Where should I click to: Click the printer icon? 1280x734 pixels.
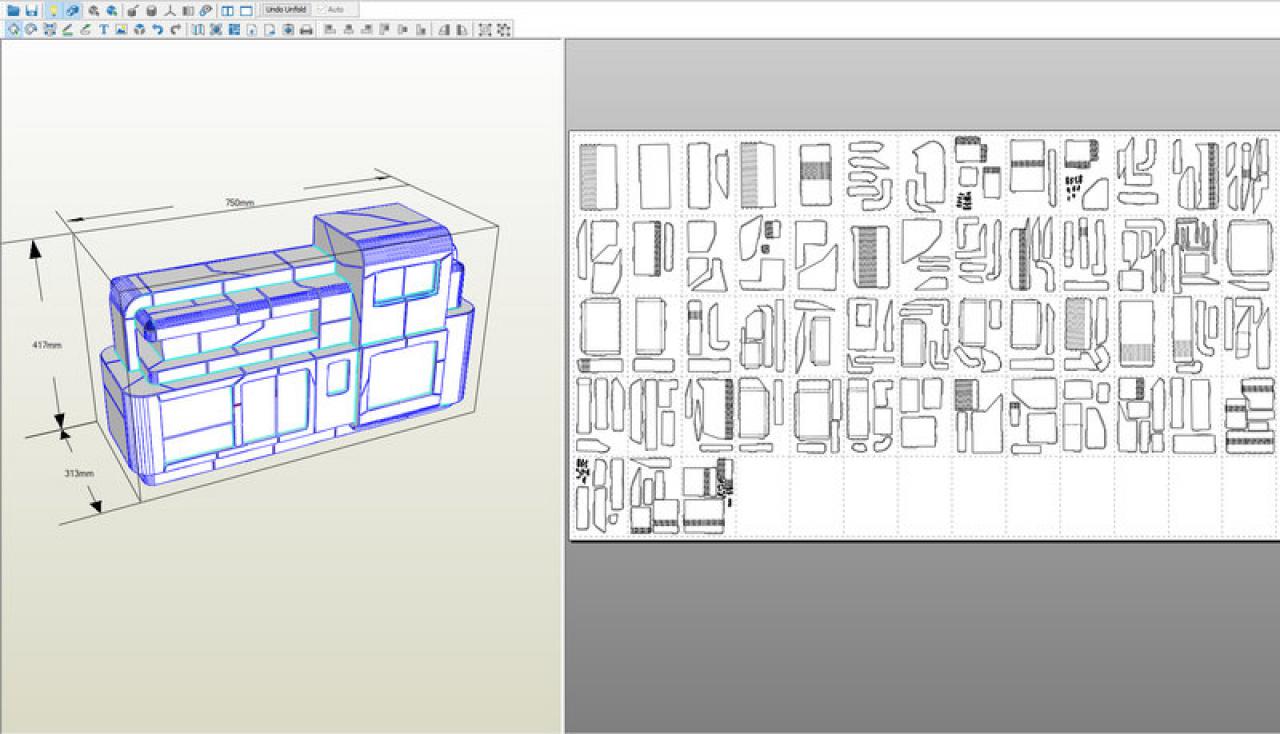(306, 29)
